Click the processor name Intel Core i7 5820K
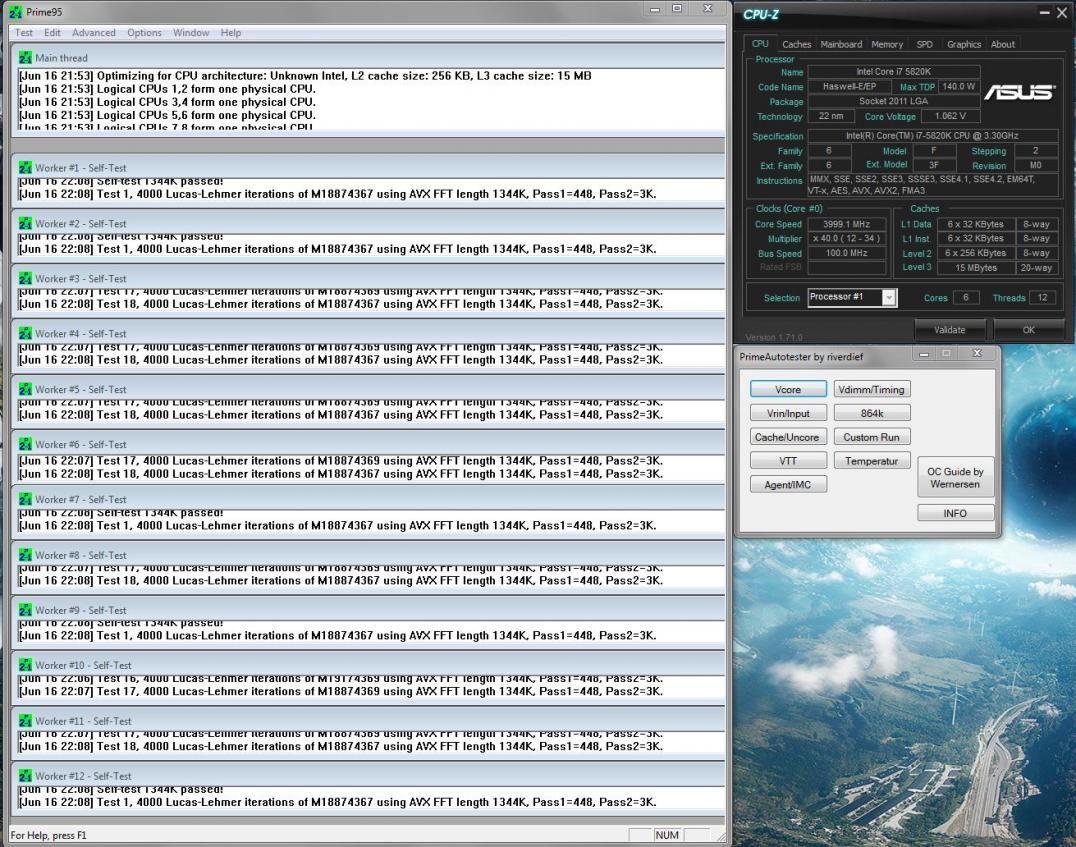This screenshot has height=847, width=1076. point(893,71)
